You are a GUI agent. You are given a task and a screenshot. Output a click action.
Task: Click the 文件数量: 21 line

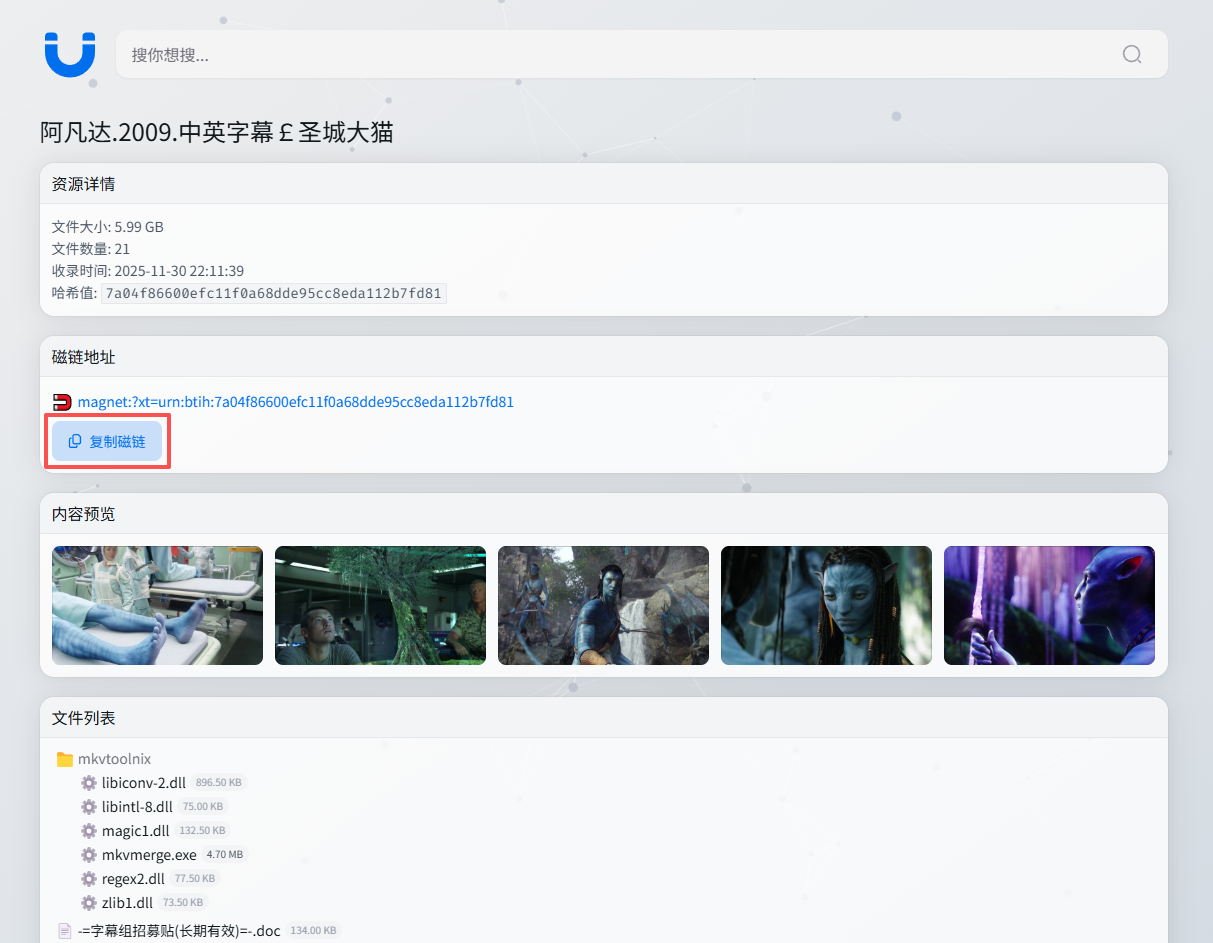[x=91, y=249]
